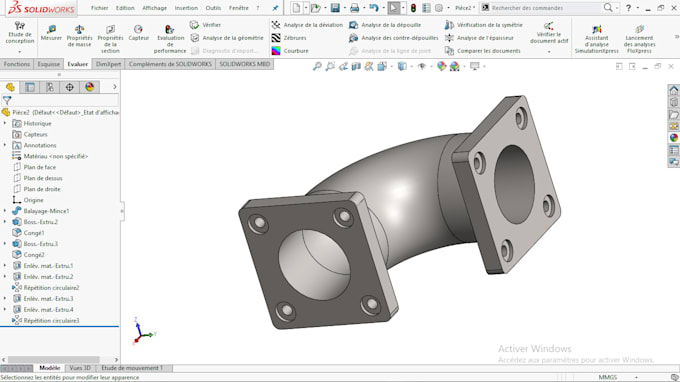Screen dimensions: 680x382
Task: Expand the Enlèv. mat.-Extru.4 feature
Action: [5, 310]
